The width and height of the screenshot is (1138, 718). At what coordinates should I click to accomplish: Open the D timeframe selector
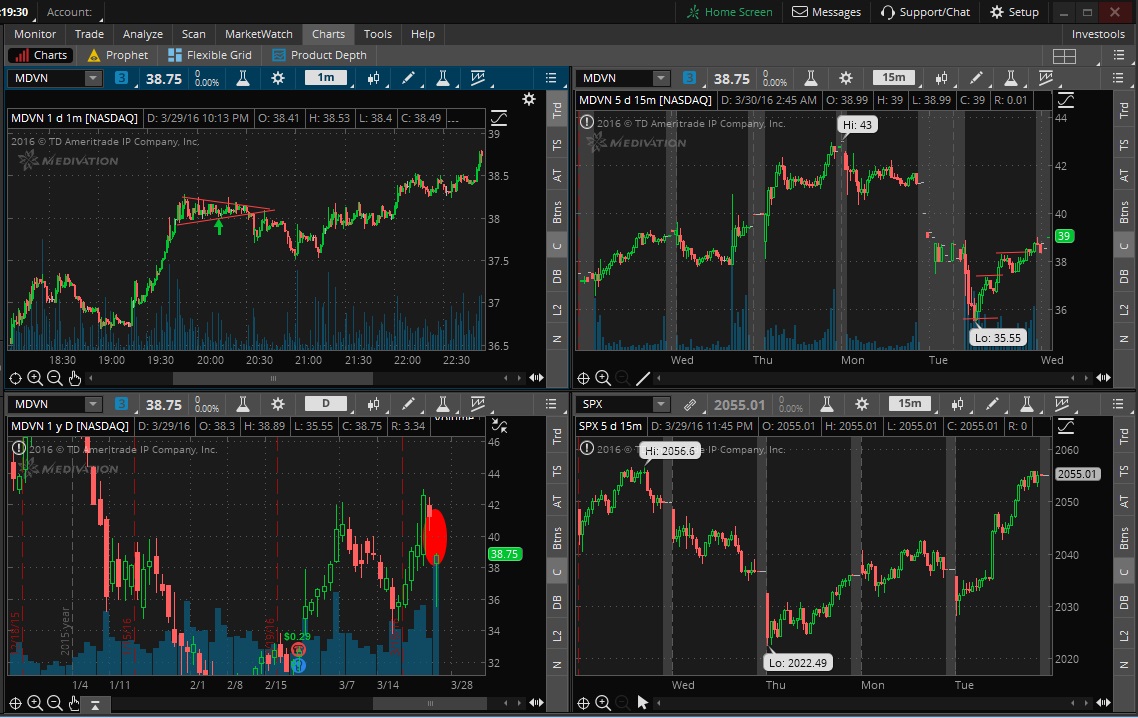click(326, 404)
